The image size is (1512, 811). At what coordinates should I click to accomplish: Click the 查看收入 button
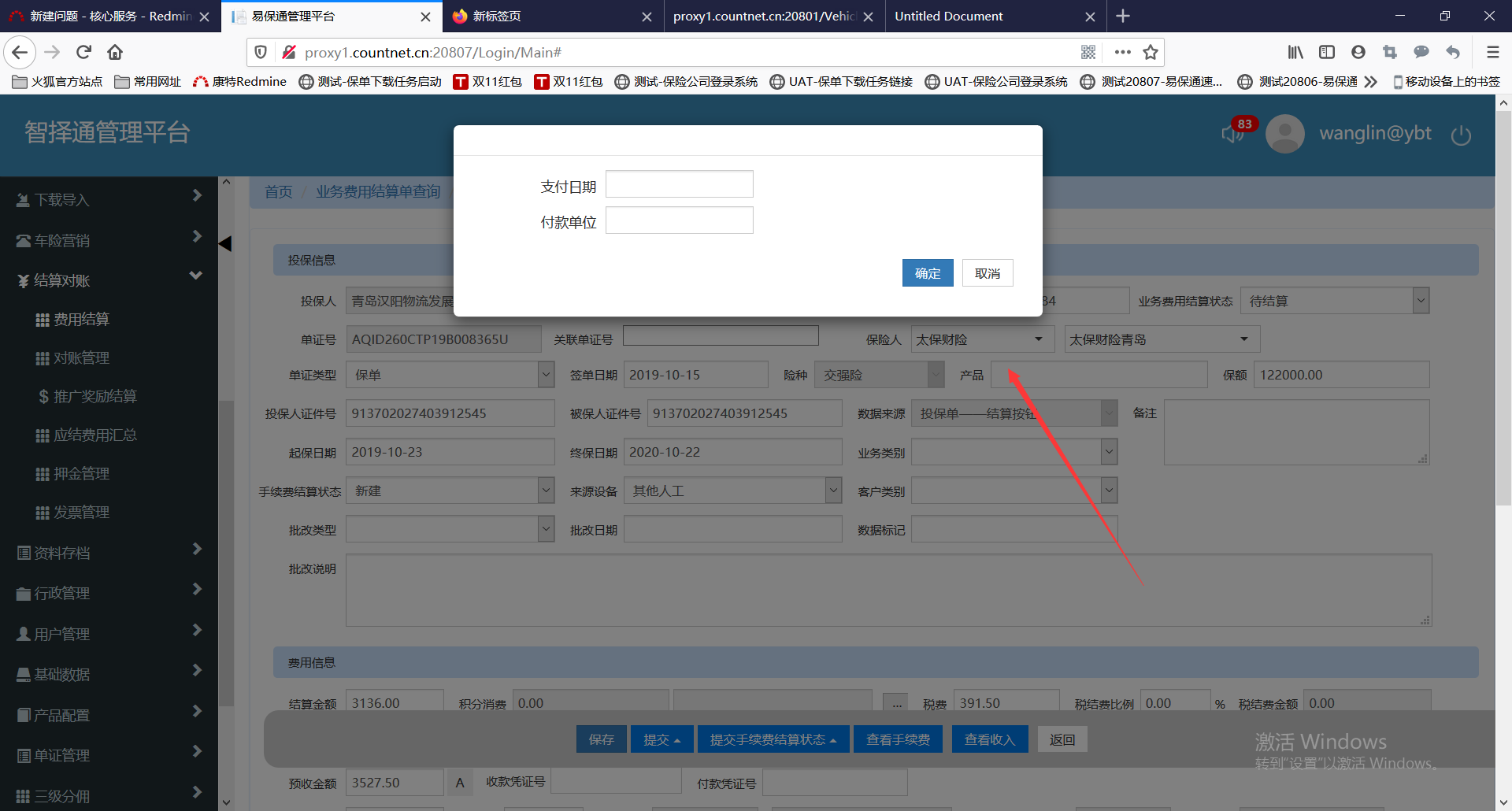990,739
